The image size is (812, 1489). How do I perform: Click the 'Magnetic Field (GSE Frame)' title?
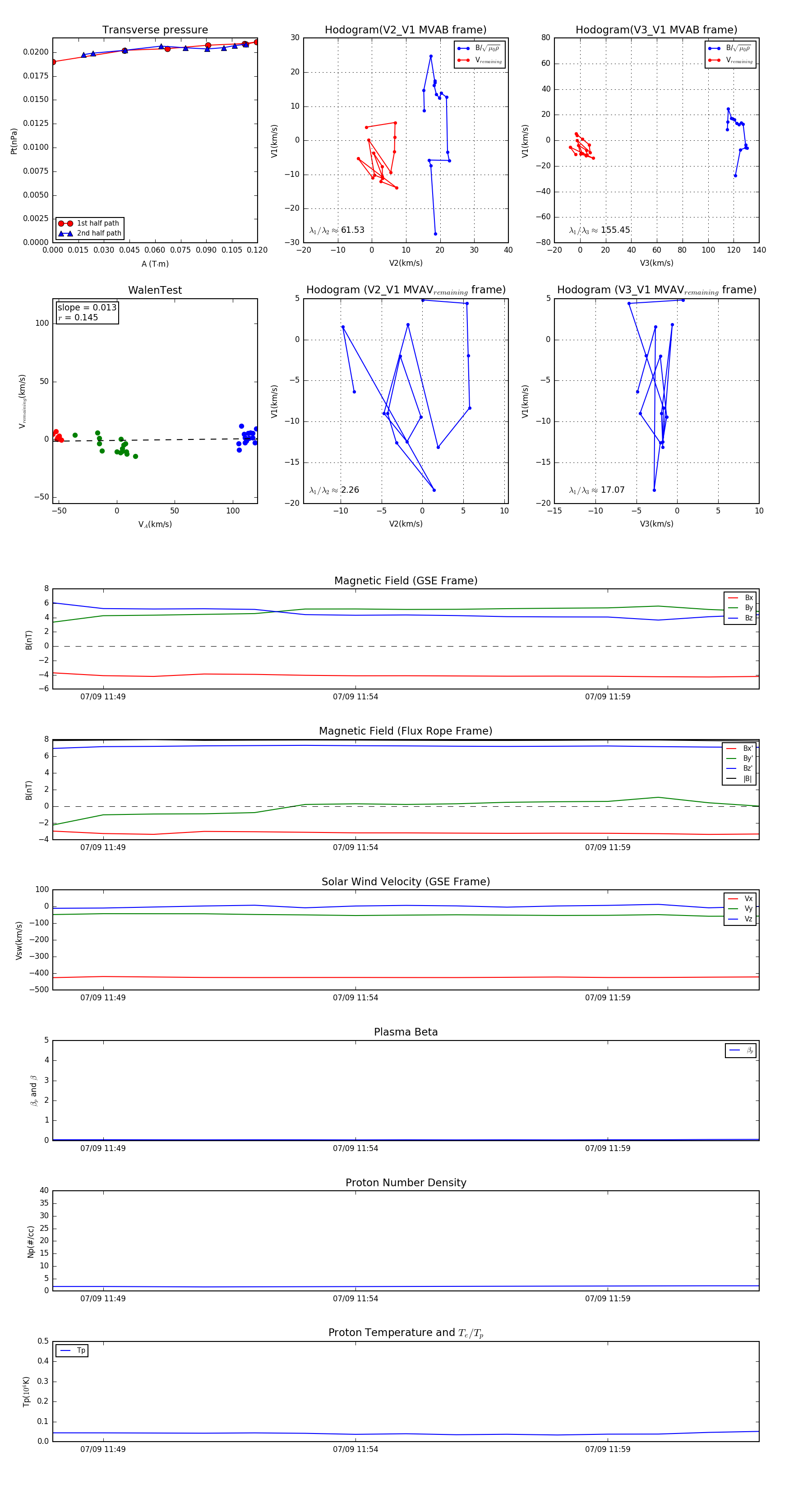[406, 581]
